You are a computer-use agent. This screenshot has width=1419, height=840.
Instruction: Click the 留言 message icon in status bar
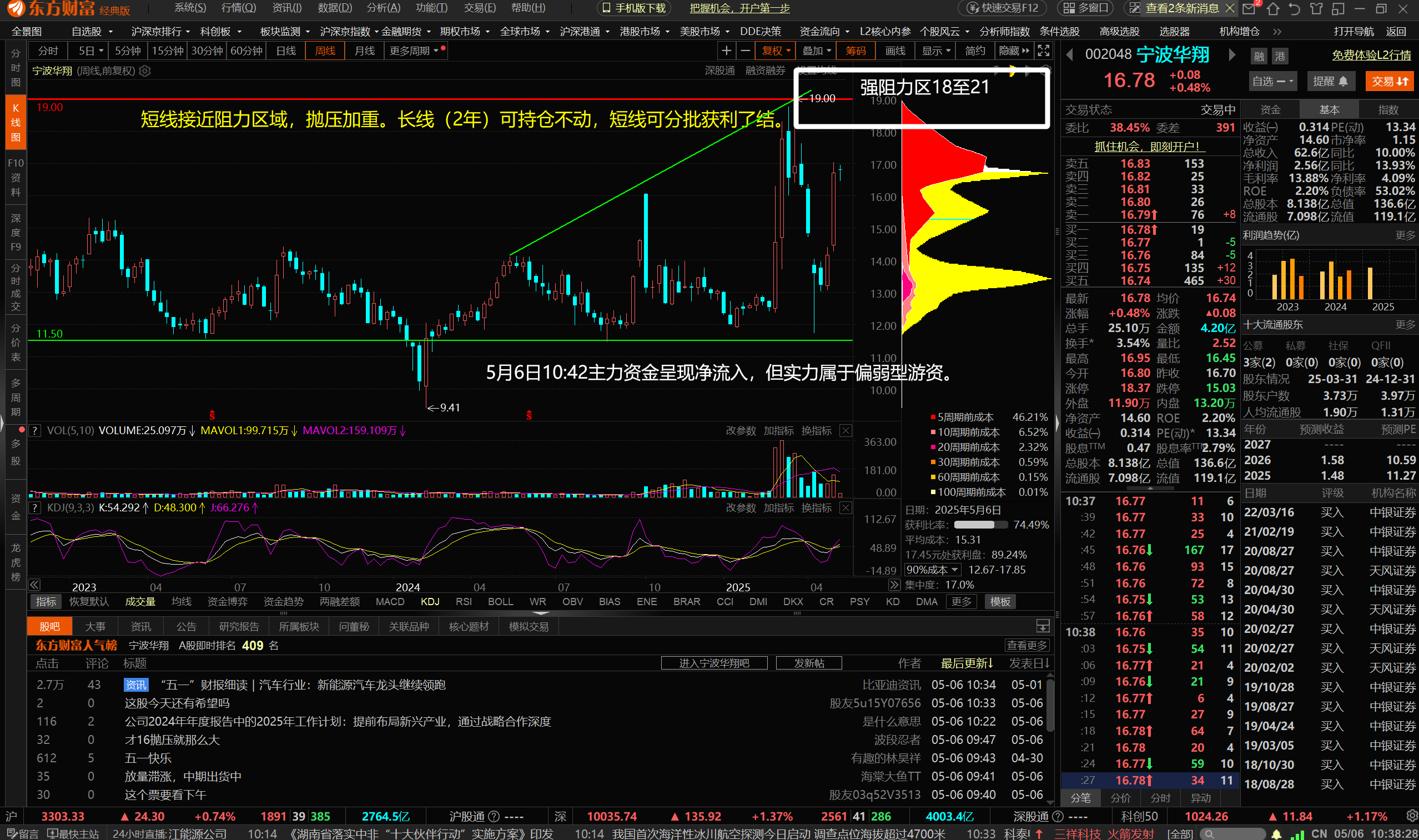tap(22, 834)
